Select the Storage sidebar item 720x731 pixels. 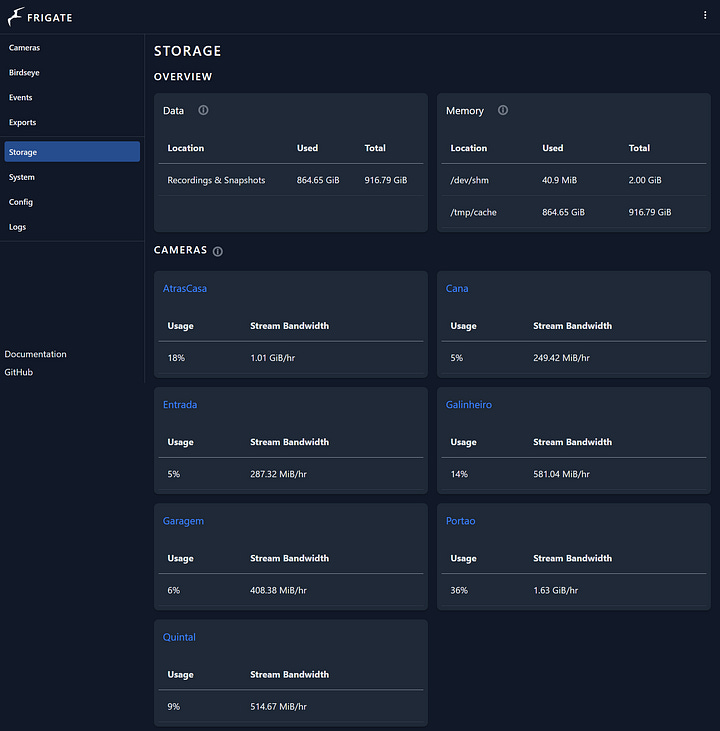tap(72, 152)
